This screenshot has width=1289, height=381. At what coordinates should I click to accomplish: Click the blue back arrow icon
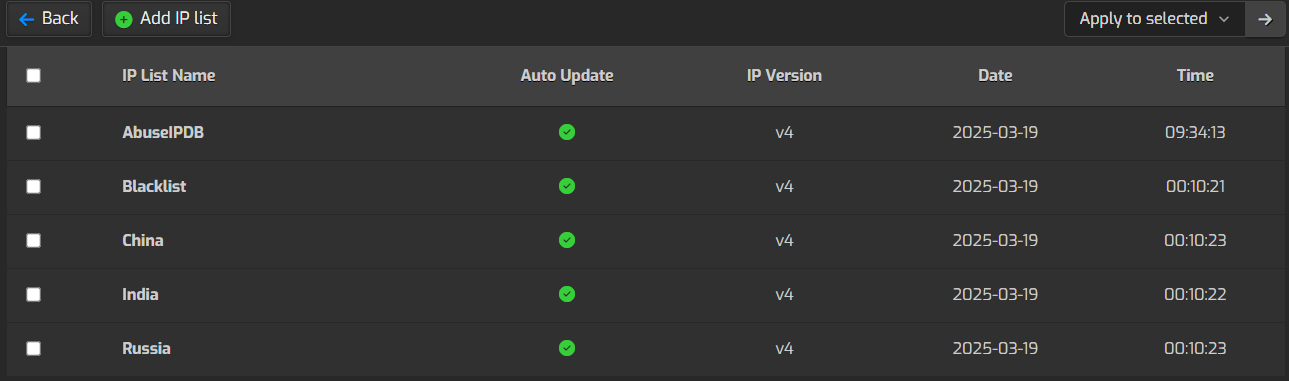pos(27,19)
